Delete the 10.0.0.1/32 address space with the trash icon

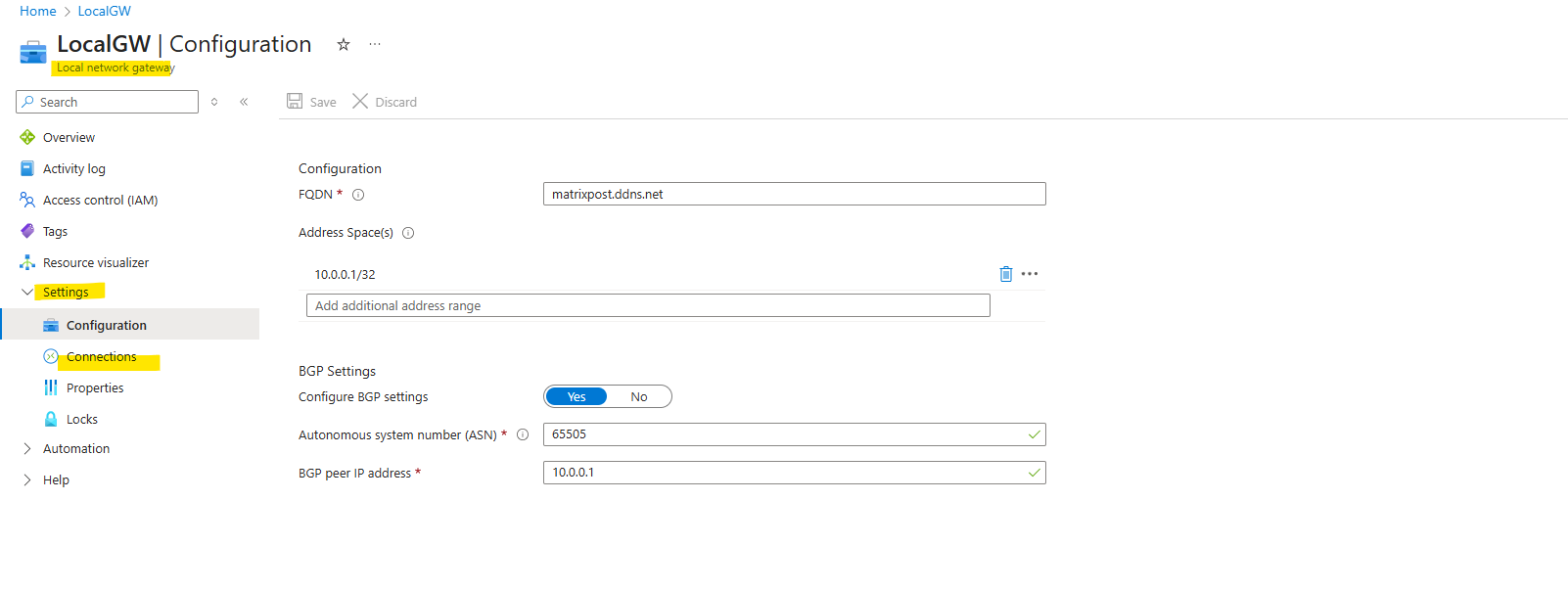coord(1005,274)
